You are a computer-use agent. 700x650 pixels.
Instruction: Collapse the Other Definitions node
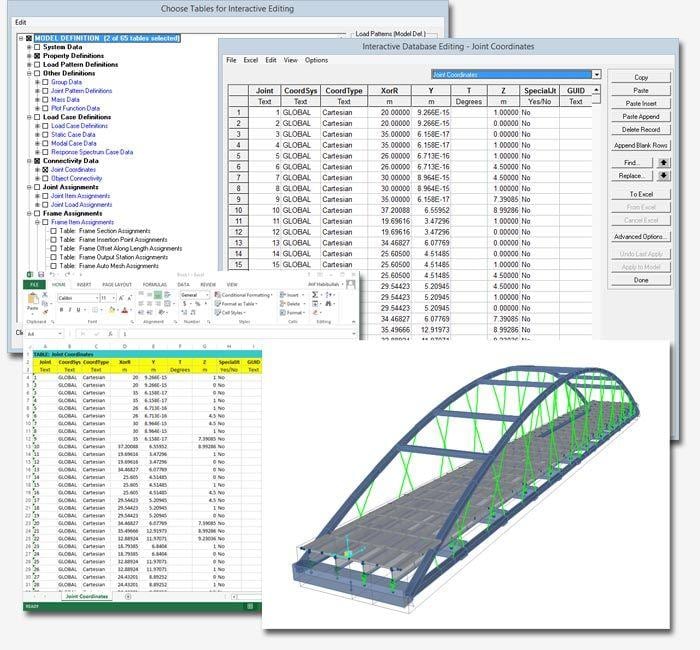[29, 73]
